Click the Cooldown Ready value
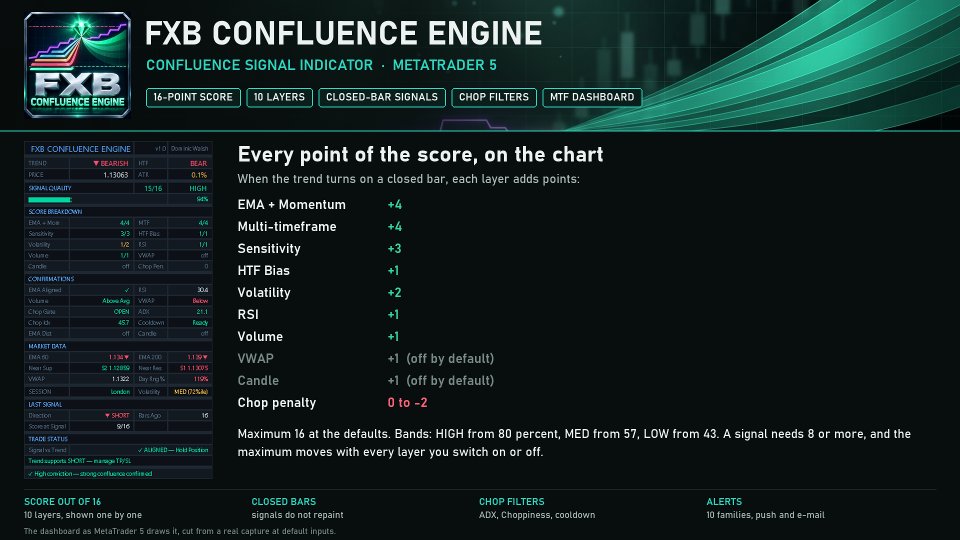 pos(200,323)
